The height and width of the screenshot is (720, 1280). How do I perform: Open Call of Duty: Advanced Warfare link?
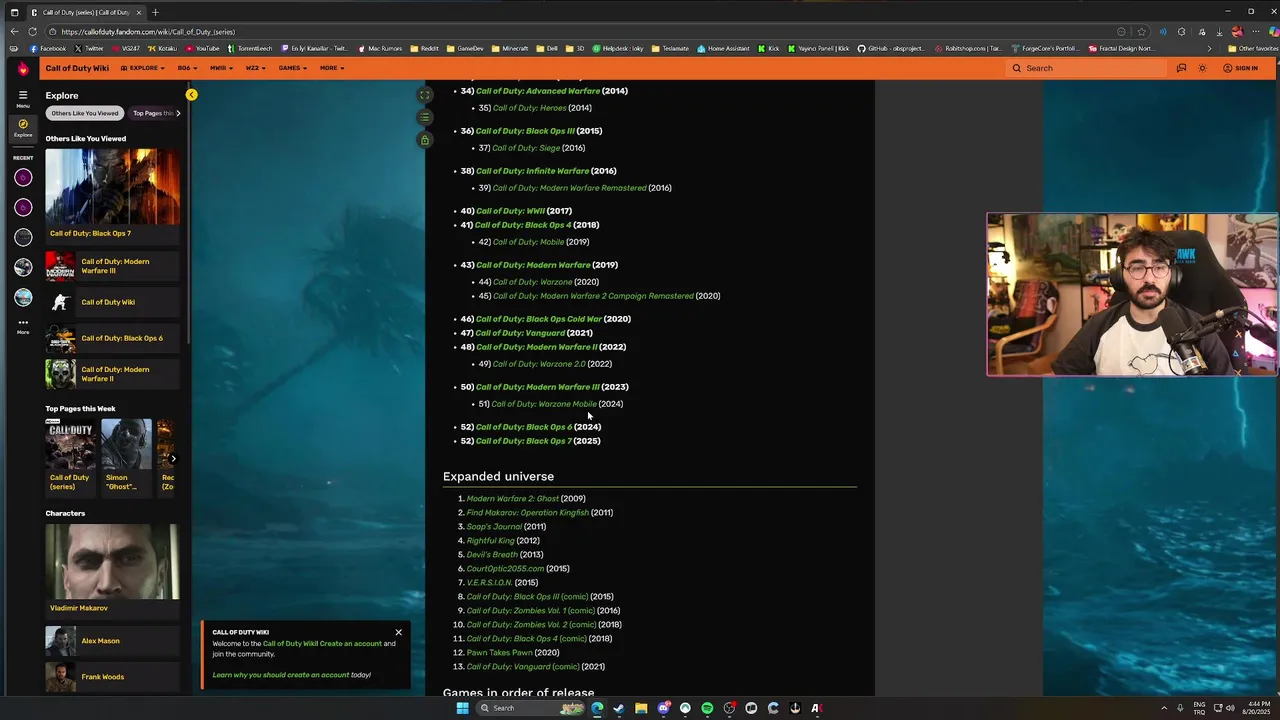click(x=538, y=91)
